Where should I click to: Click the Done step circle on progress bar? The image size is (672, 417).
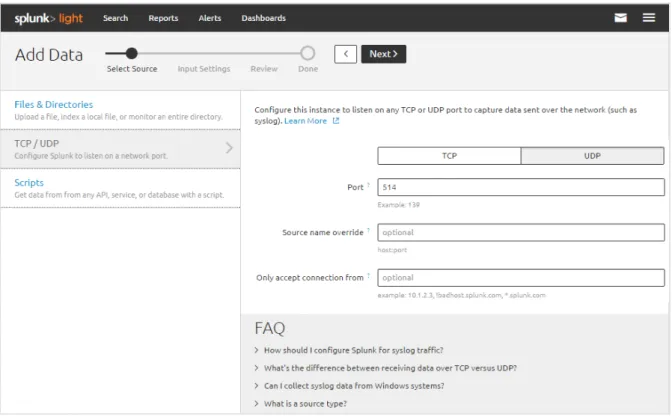307,53
